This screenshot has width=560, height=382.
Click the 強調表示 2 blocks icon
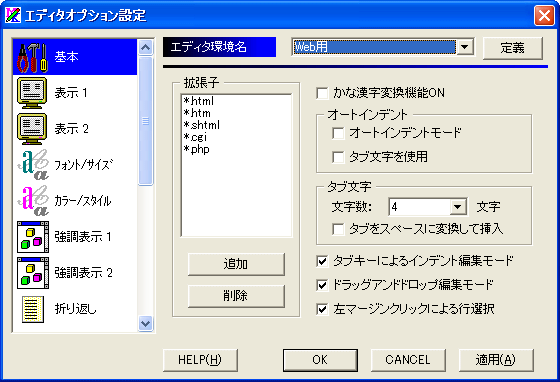(33, 273)
